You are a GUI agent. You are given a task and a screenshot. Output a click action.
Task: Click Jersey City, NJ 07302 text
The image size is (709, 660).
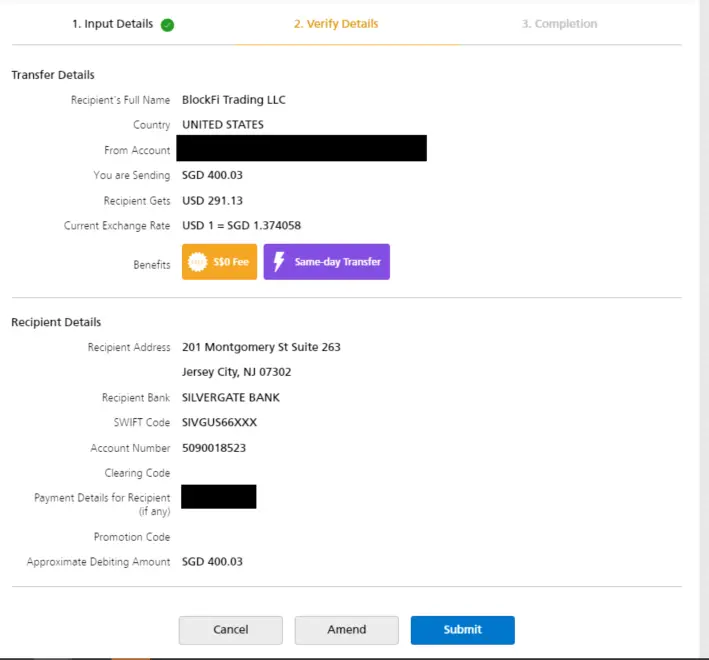point(236,372)
